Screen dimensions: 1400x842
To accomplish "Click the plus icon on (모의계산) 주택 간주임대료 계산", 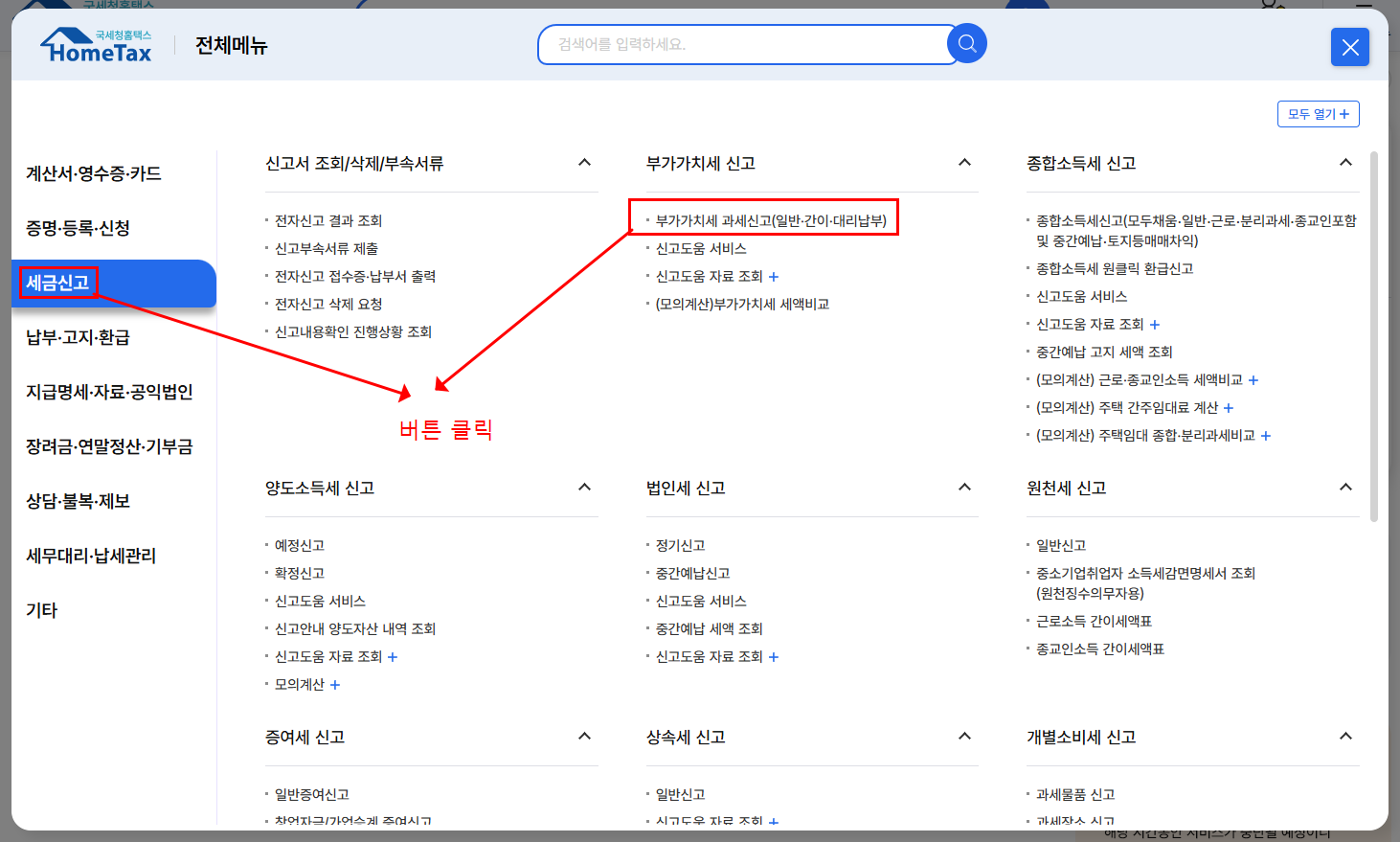I will coord(1229,407).
